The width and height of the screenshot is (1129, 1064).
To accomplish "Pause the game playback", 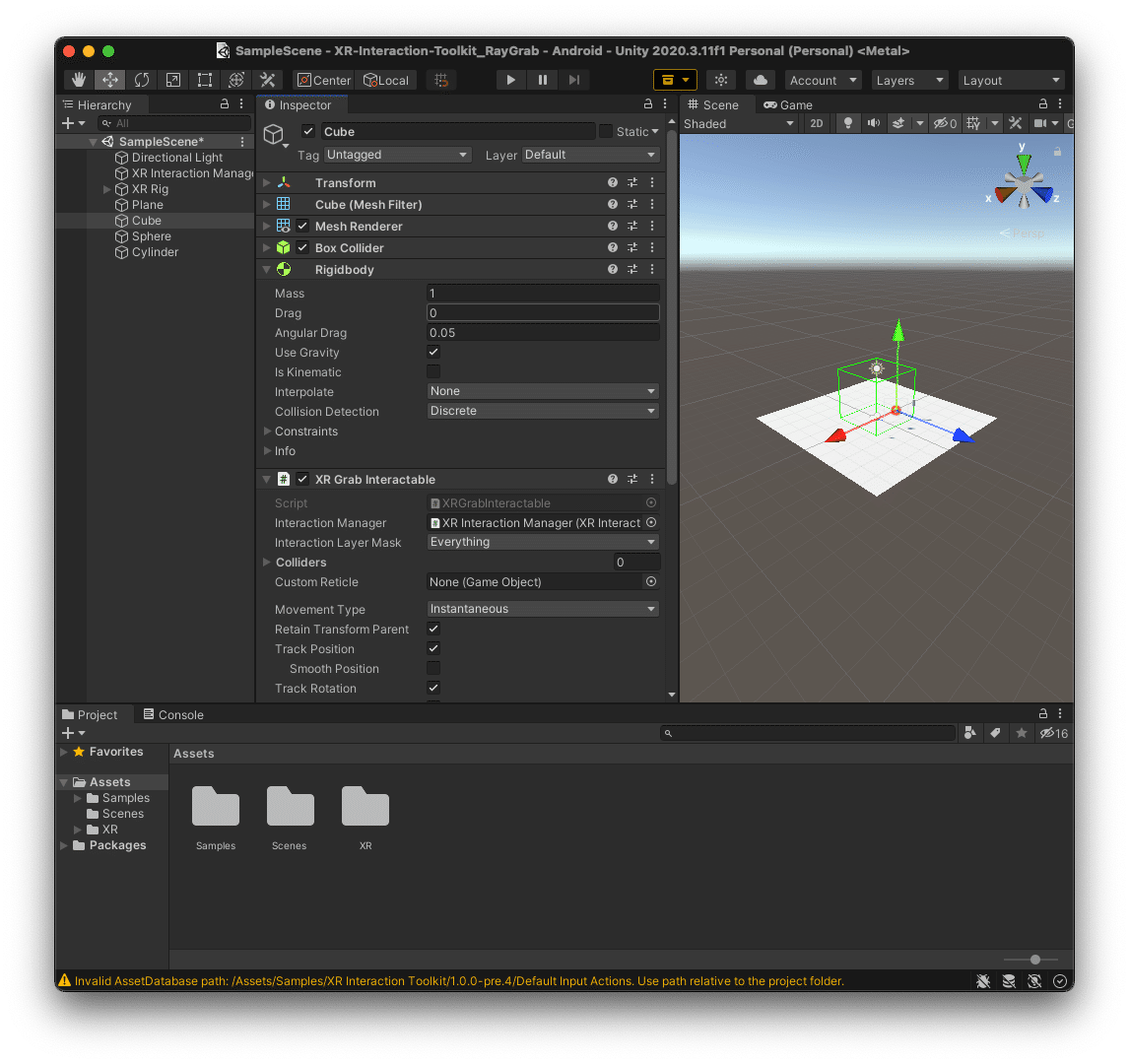I will tap(542, 80).
